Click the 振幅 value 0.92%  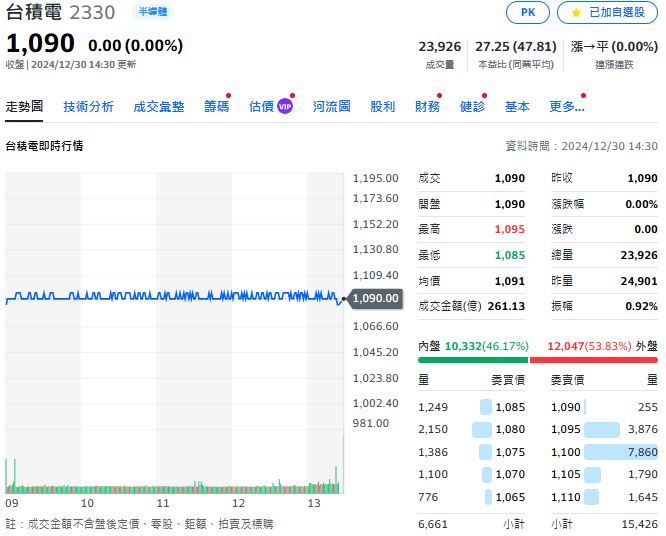tap(641, 306)
